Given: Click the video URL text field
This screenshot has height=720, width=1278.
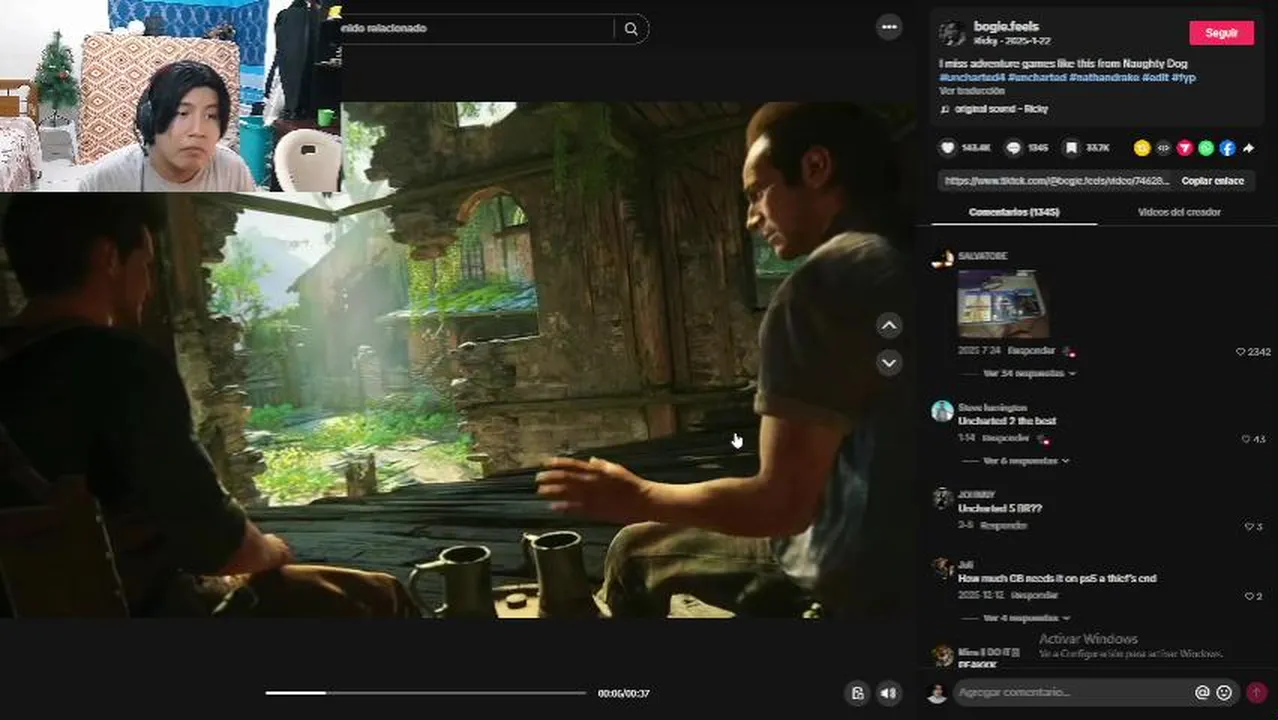Looking at the screenshot, I should coord(1055,181).
